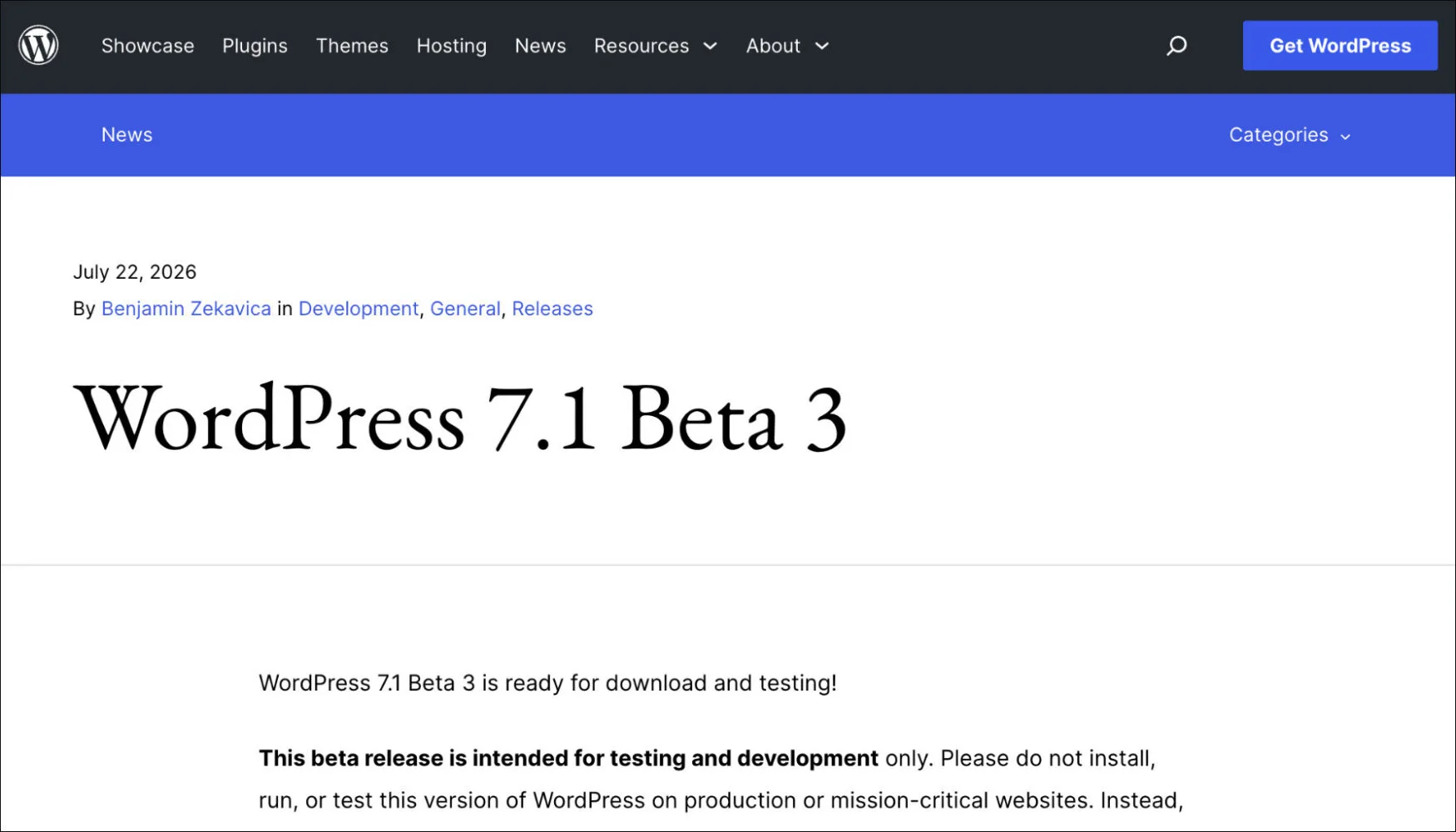This screenshot has width=1456, height=832.
Task: Click the WordPress logo icon
Action: 38,45
